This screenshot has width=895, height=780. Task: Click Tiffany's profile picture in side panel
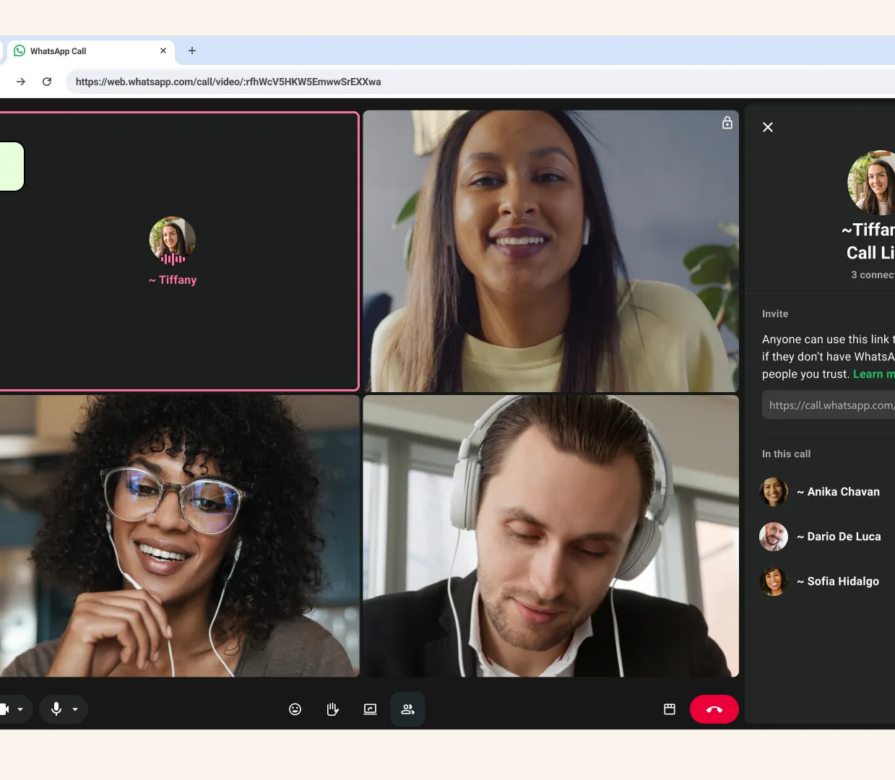coord(871,183)
